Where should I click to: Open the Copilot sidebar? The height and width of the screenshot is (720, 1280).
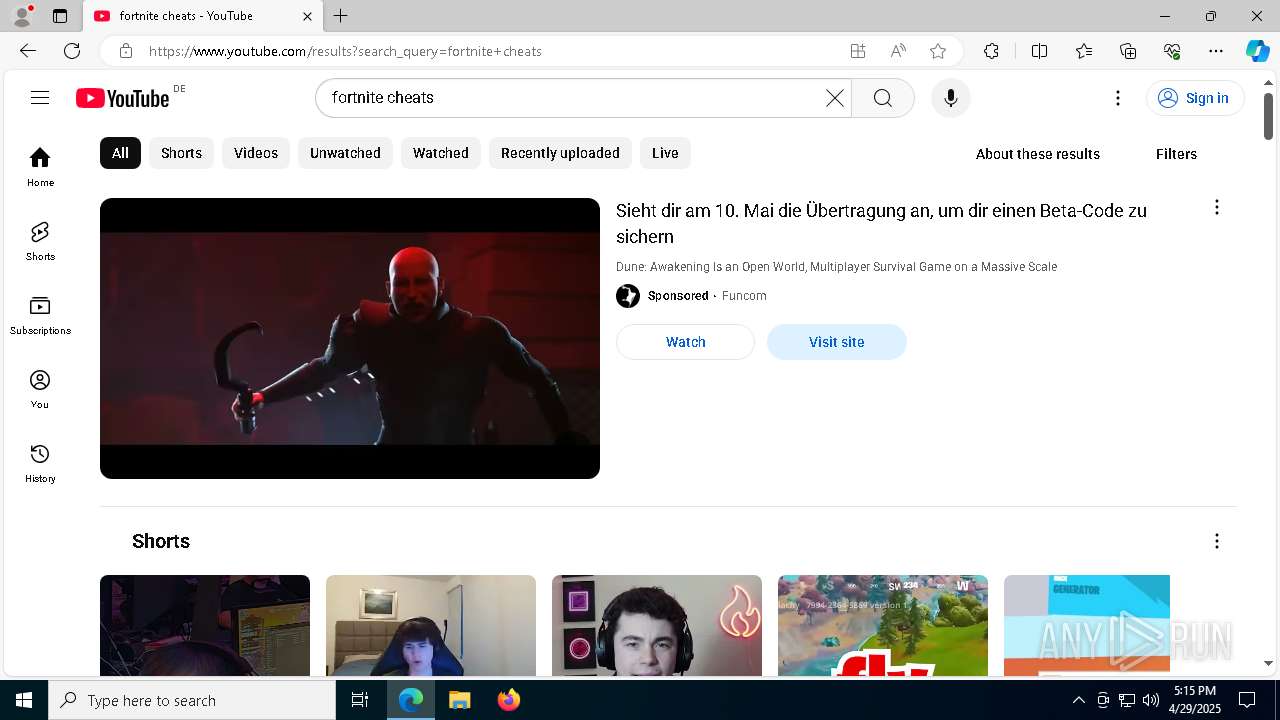point(1258,51)
